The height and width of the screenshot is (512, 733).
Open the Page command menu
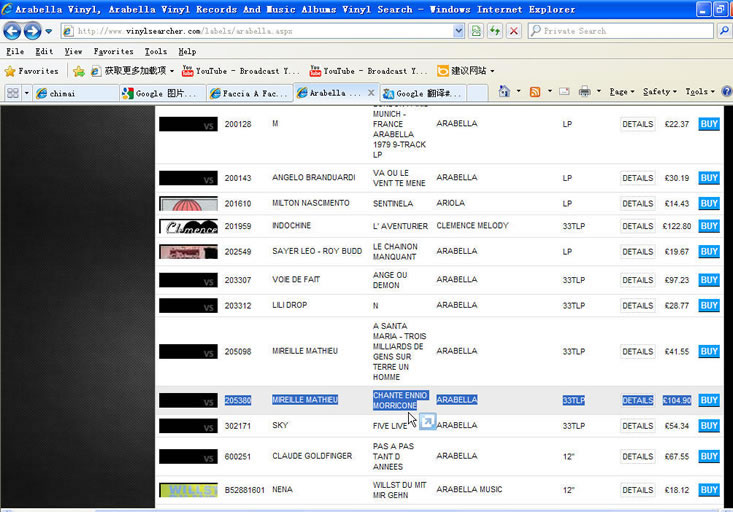click(x=622, y=92)
